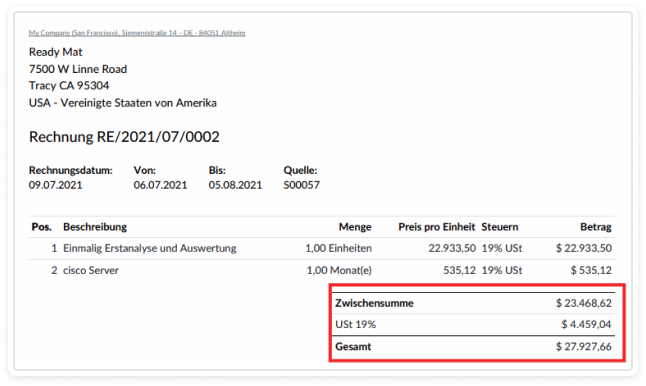This screenshot has height=386, width=646.
Task: Click the invoice title Rechnung RE/2021/07/0002
Action: click(x=124, y=137)
